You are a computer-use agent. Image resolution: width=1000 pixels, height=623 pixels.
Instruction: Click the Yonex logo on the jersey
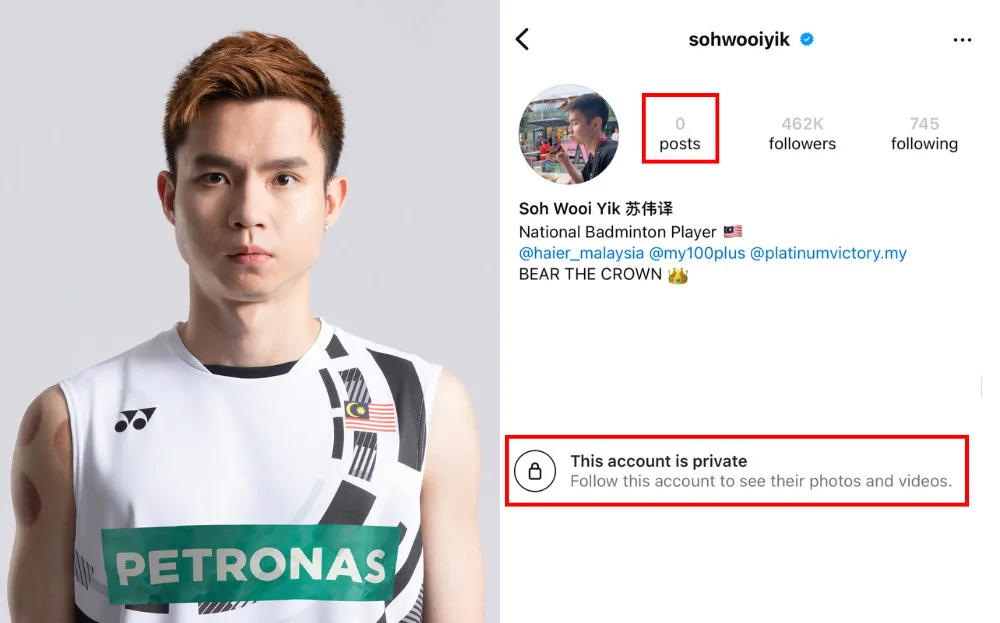point(135,419)
